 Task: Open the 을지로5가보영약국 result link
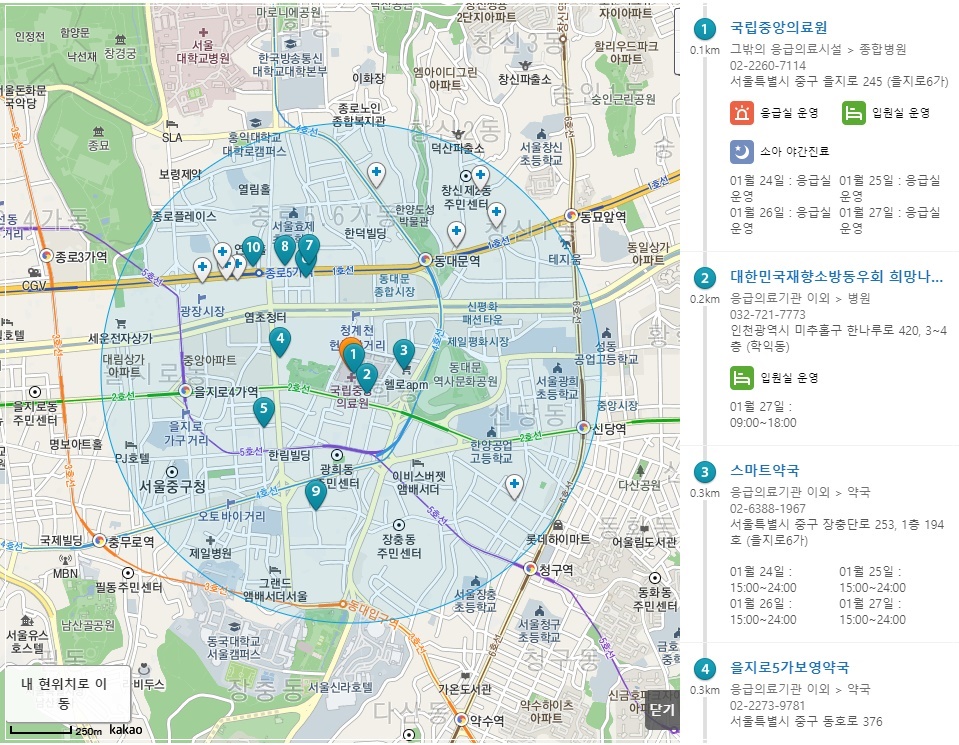click(790, 667)
